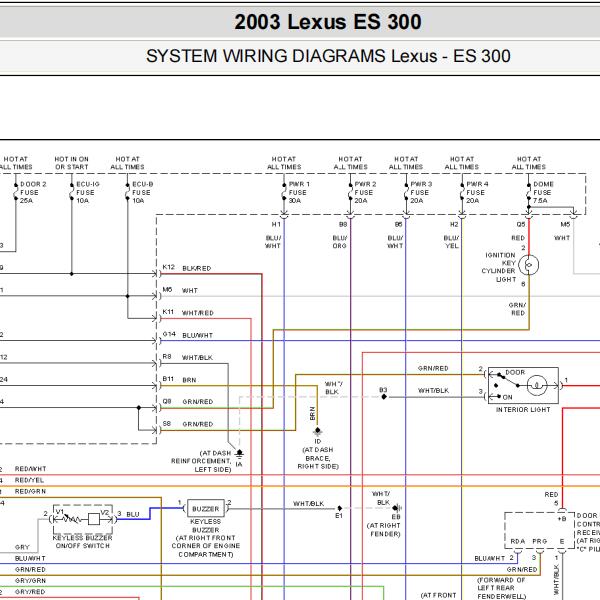Click the Ignition Key Cylinder Light symbol
600x600 pixels.
[x=528, y=265]
